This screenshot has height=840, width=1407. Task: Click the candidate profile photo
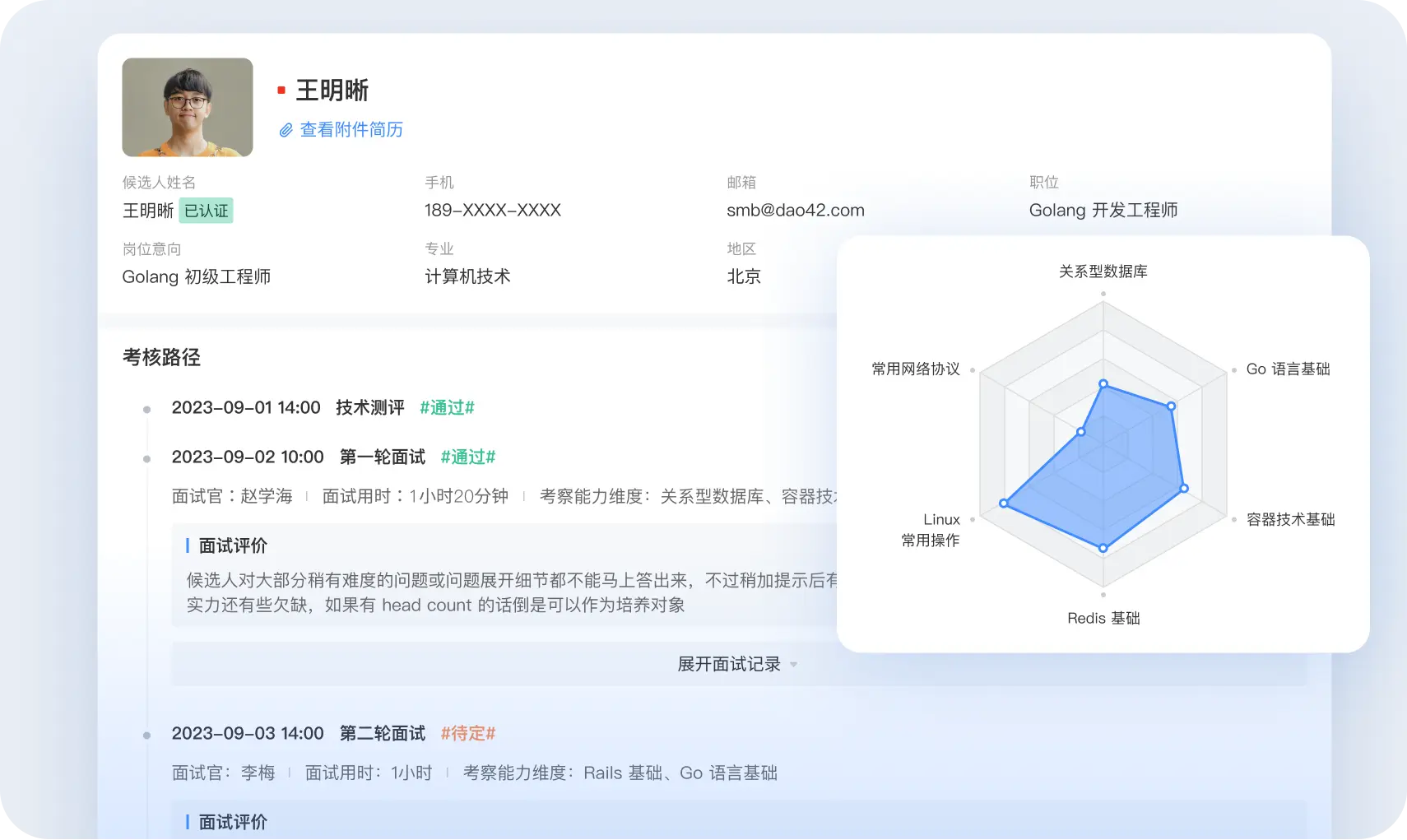188,107
